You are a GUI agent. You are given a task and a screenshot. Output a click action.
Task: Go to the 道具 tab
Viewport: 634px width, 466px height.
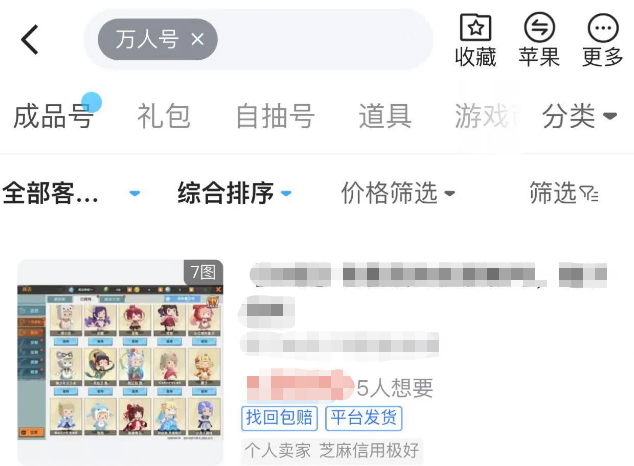[385, 116]
